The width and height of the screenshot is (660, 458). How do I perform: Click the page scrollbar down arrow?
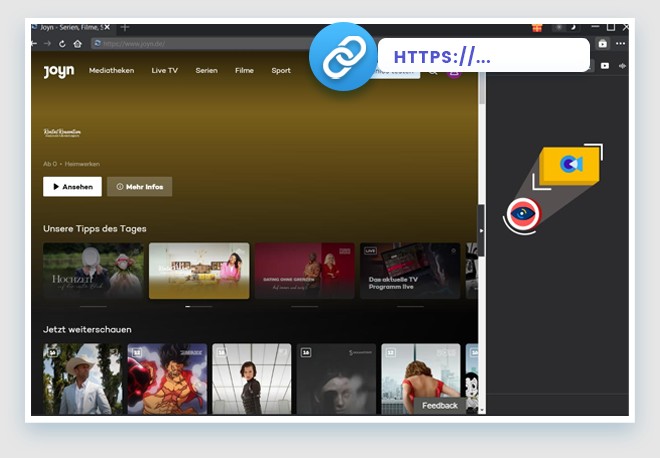(x=482, y=410)
